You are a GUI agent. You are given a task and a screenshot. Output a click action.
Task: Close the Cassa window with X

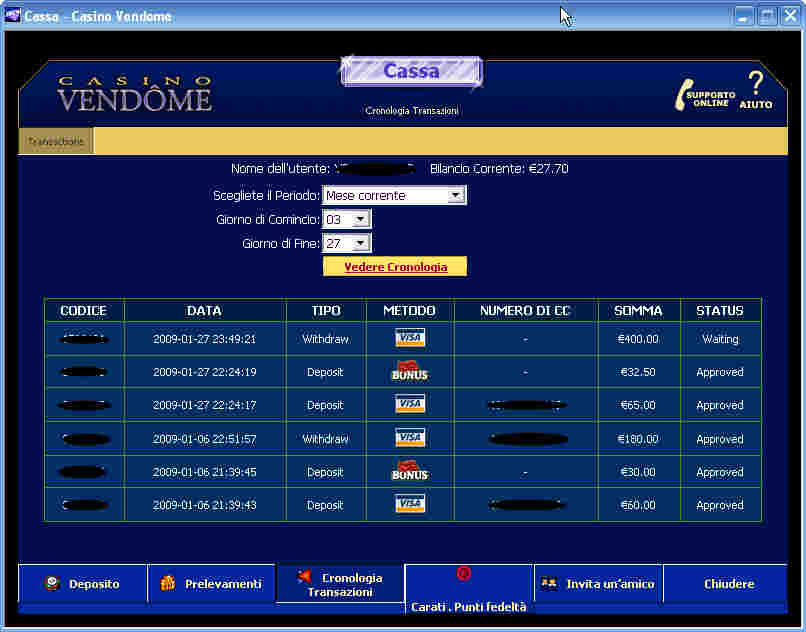[791, 16]
